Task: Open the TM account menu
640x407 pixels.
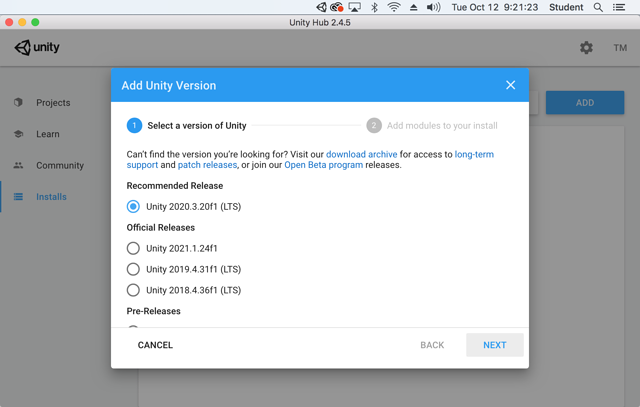Action: coord(620,48)
